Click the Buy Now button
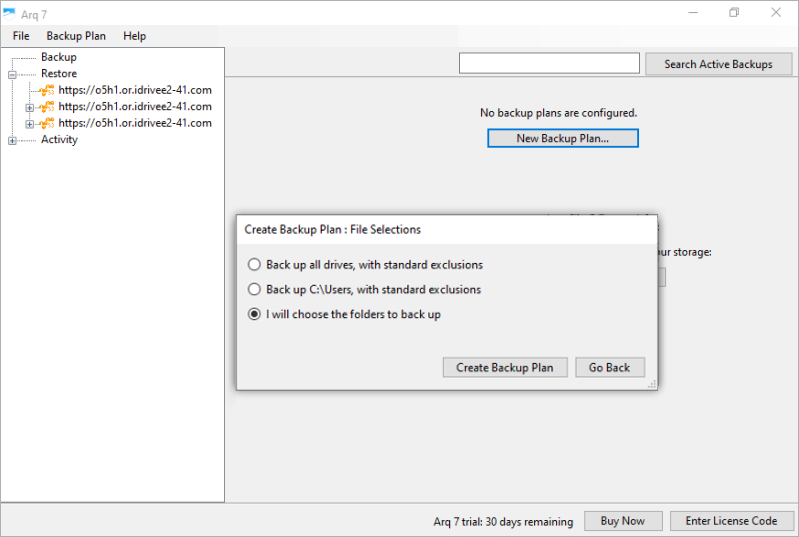Screen dimensions: 799x537 [x=623, y=521]
